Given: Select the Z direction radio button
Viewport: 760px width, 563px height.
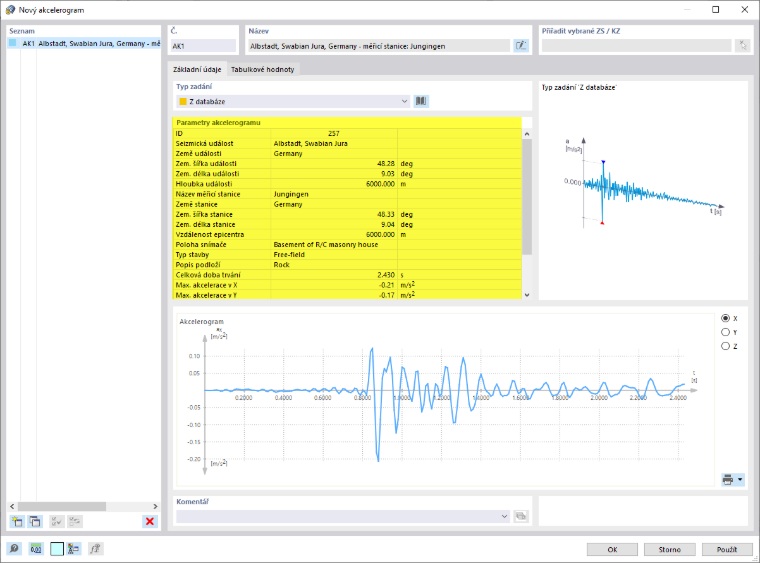Looking at the screenshot, I should [726, 346].
